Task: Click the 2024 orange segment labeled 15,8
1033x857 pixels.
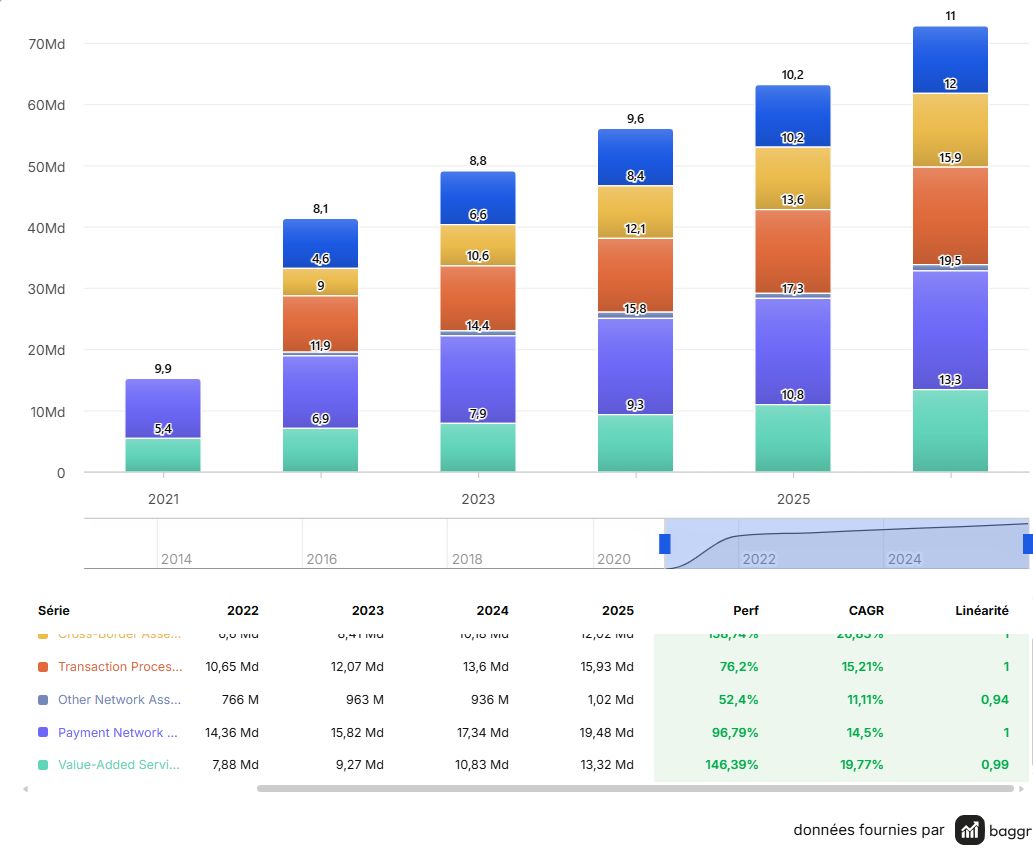Action: 635,275
